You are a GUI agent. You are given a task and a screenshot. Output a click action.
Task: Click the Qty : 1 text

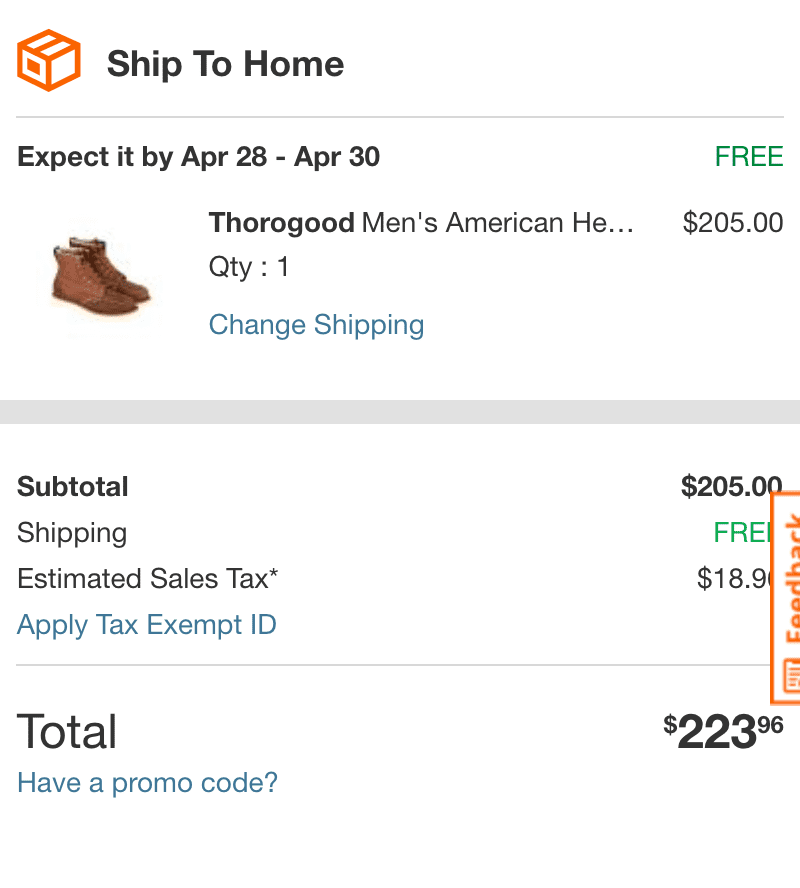click(x=249, y=267)
